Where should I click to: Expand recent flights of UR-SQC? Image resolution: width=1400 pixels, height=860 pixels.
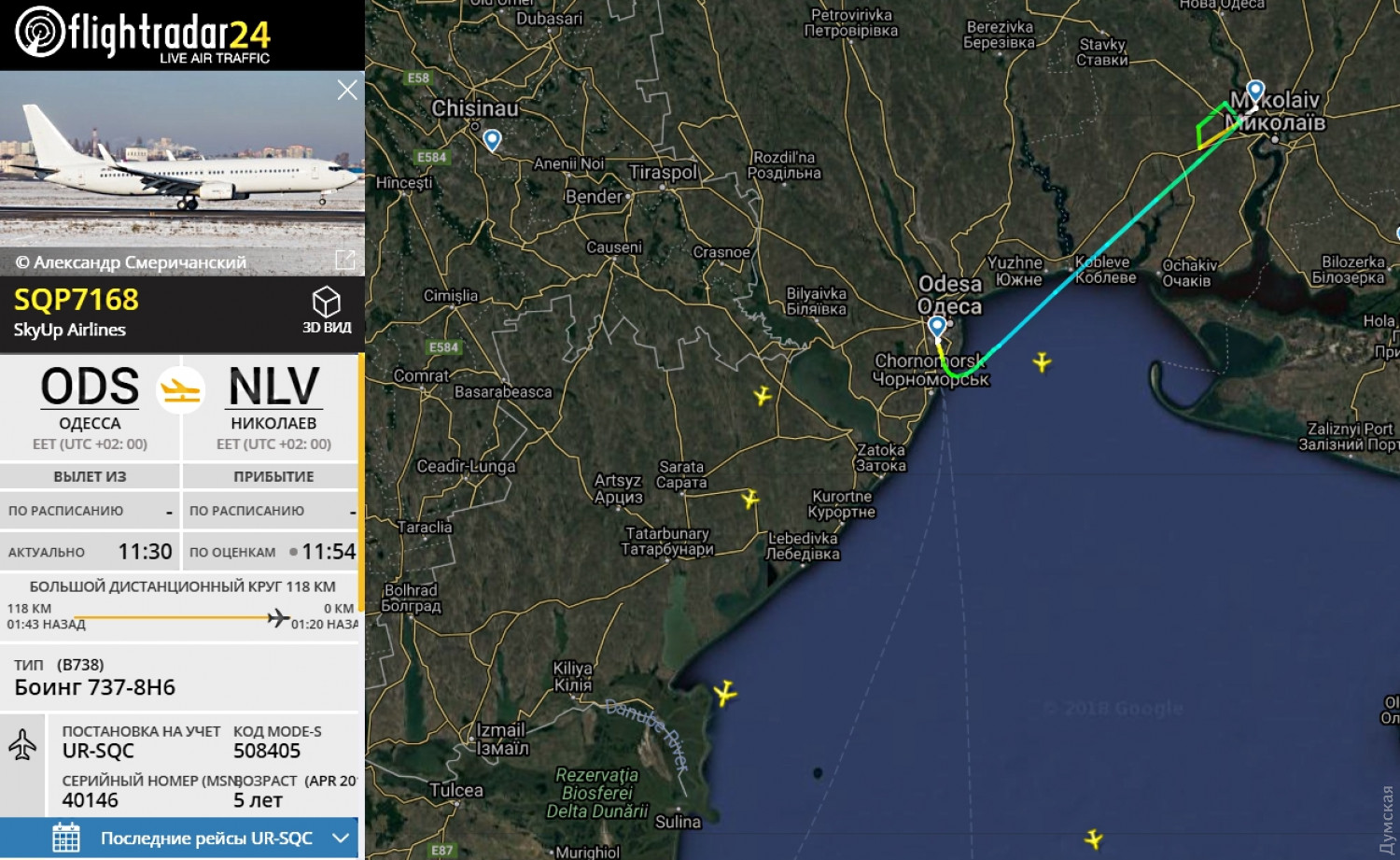[x=342, y=839]
